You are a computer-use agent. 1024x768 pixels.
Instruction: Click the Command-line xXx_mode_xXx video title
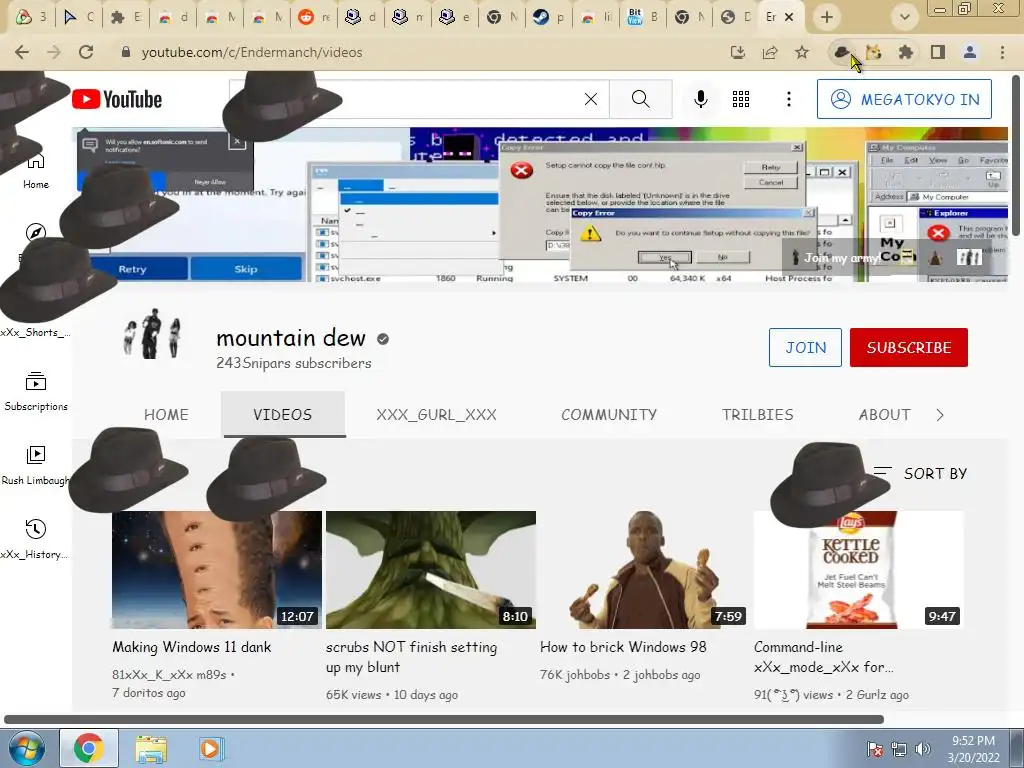pos(824,657)
